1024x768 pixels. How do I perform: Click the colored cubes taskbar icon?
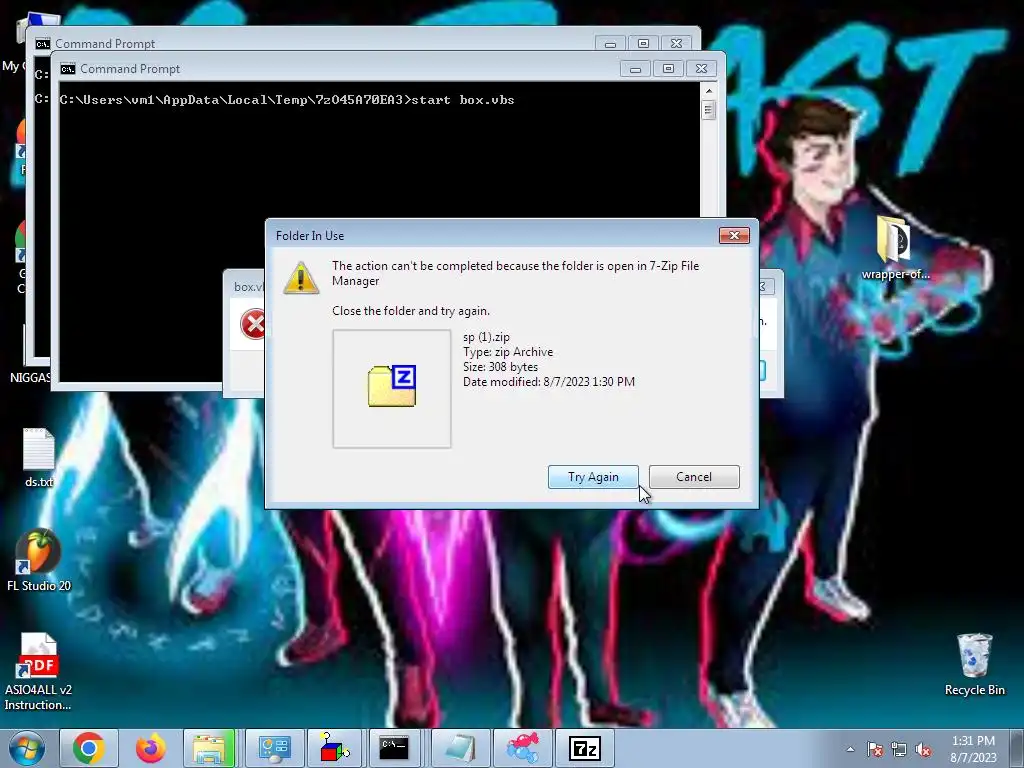(335, 748)
